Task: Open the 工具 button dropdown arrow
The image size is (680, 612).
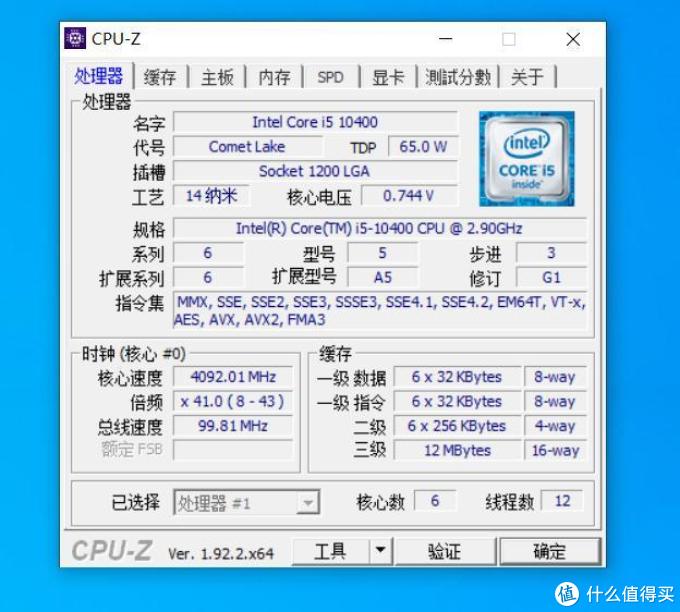Action: tap(380, 551)
